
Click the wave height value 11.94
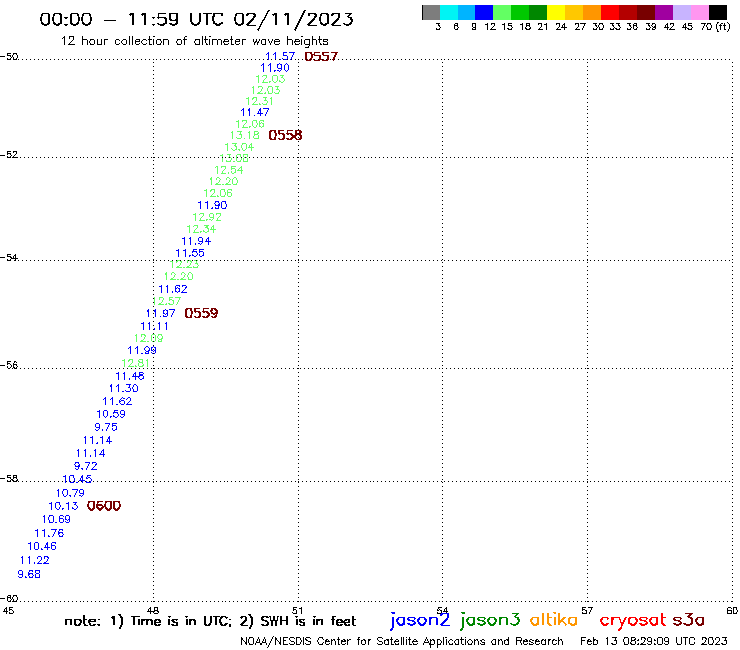click(196, 241)
